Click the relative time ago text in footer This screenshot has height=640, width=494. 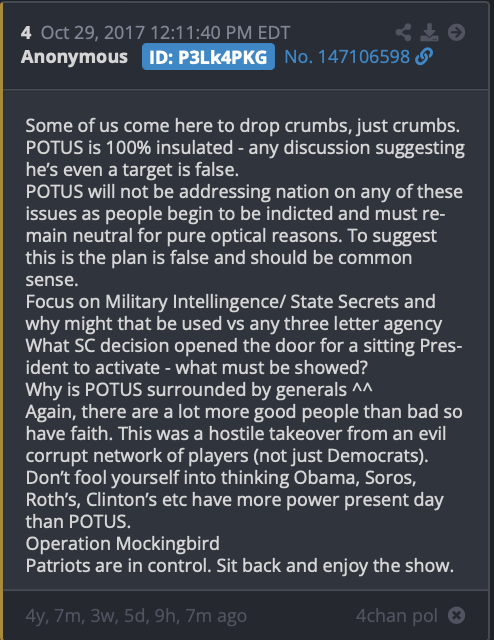tap(136, 616)
